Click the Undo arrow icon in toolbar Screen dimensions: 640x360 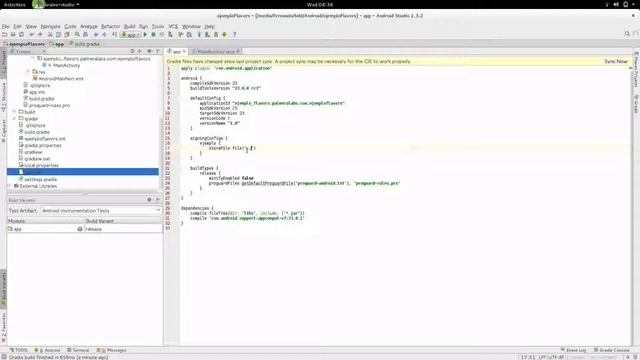(31, 35)
